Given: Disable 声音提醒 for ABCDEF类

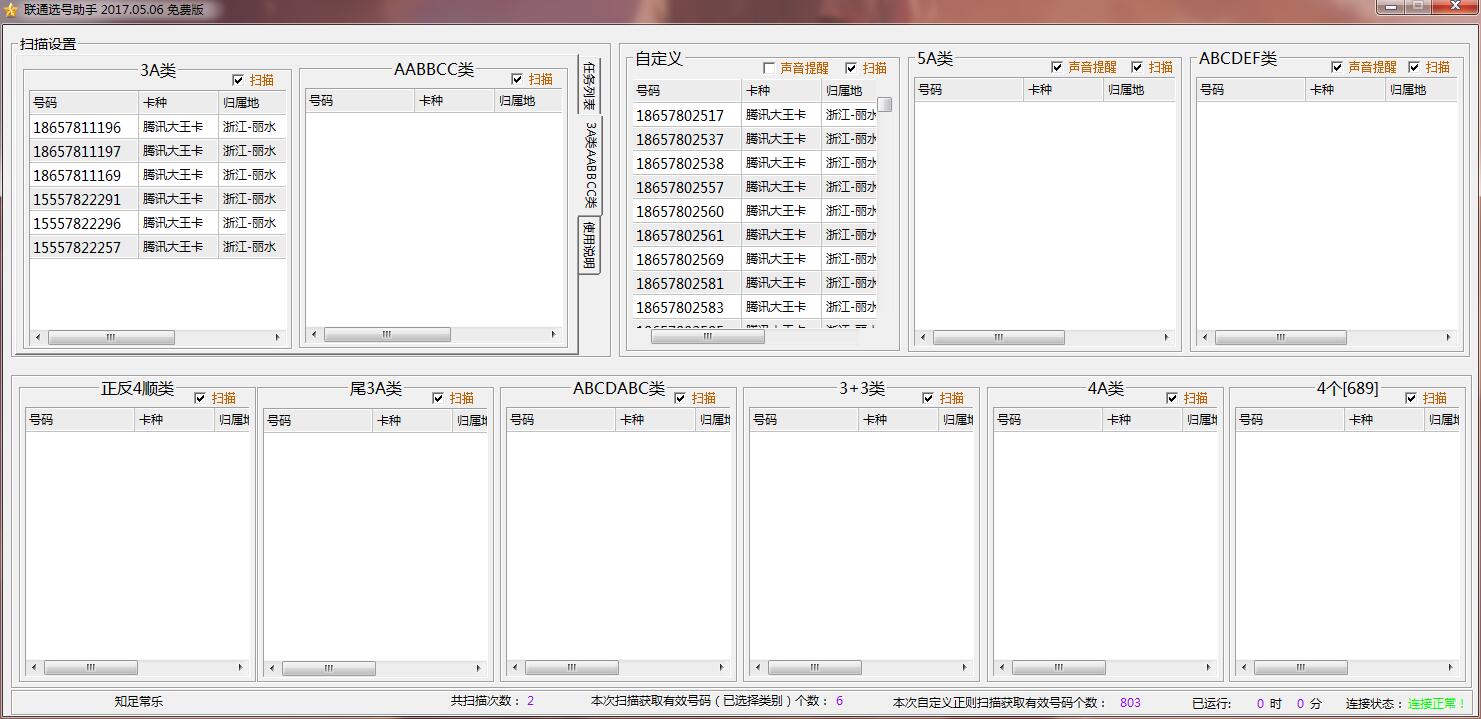Looking at the screenshot, I should pyautogui.click(x=1337, y=67).
